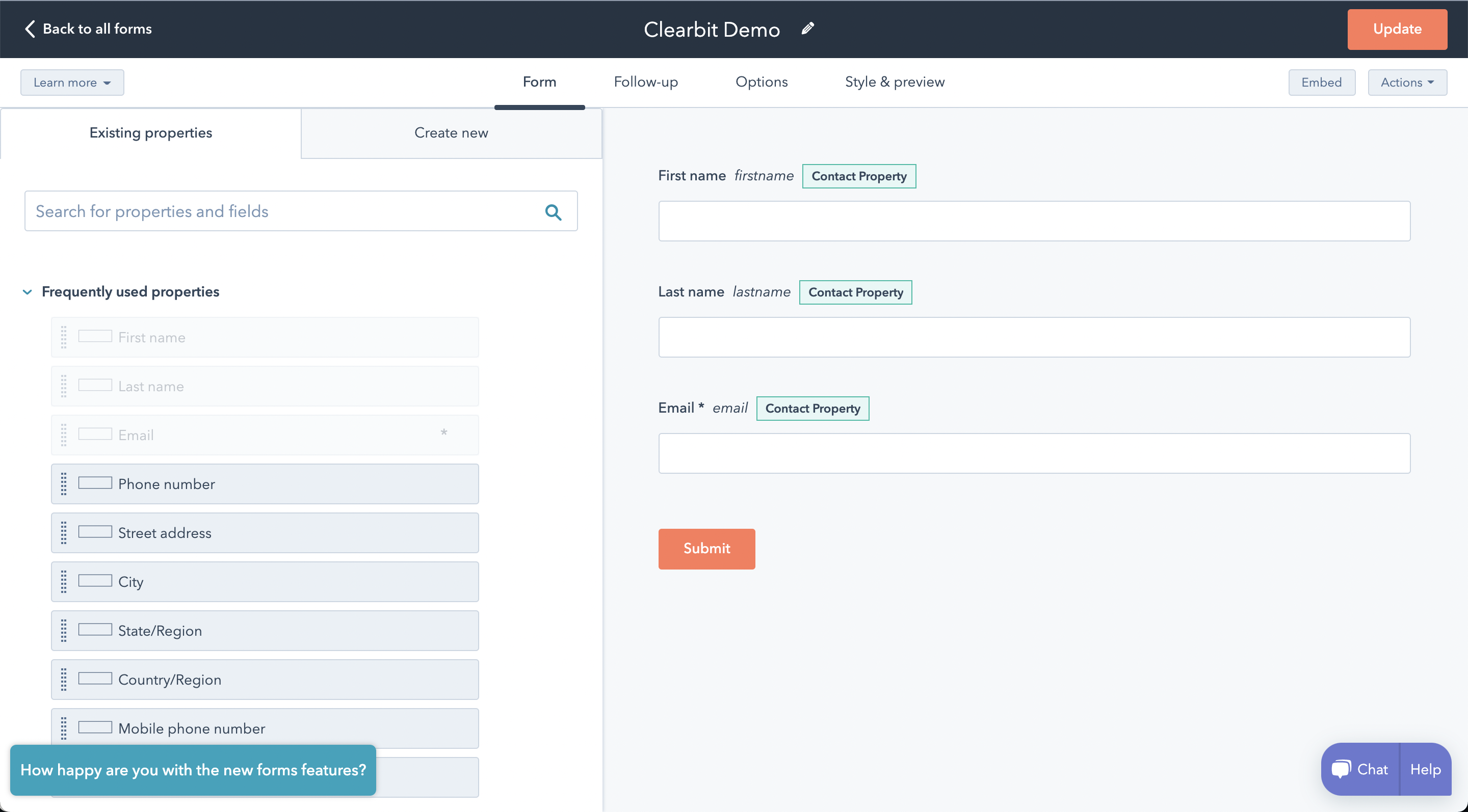
Task: Click the 'Last name' field label in preview
Action: click(x=691, y=292)
